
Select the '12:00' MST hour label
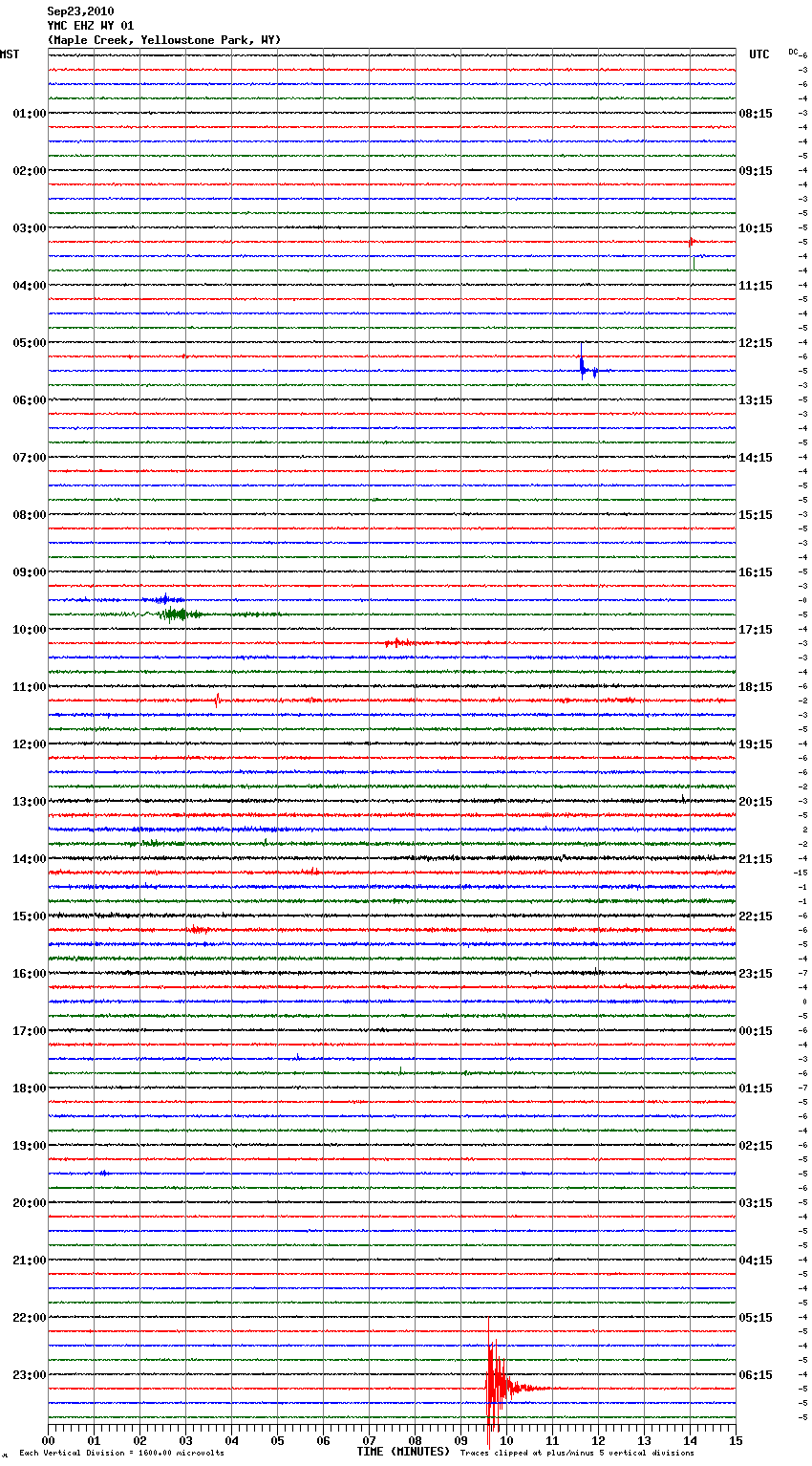pos(30,744)
